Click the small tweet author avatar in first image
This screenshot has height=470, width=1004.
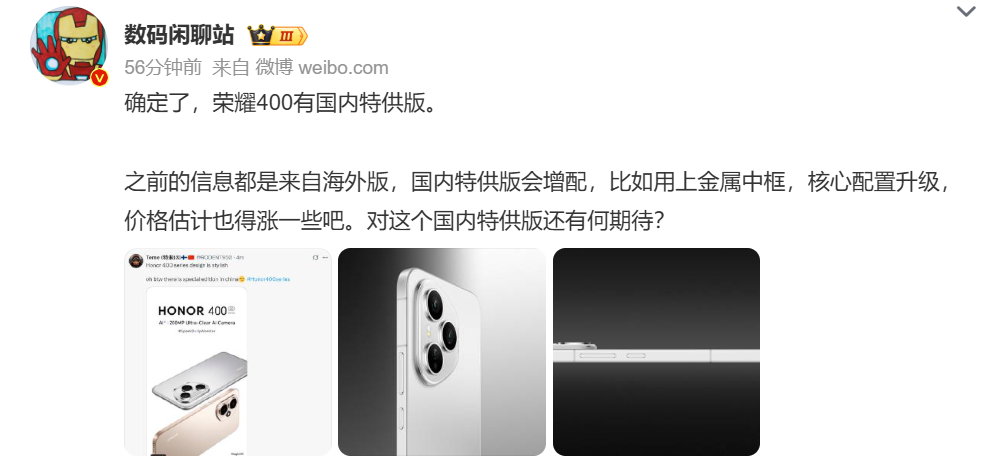click(x=136, y=261)
